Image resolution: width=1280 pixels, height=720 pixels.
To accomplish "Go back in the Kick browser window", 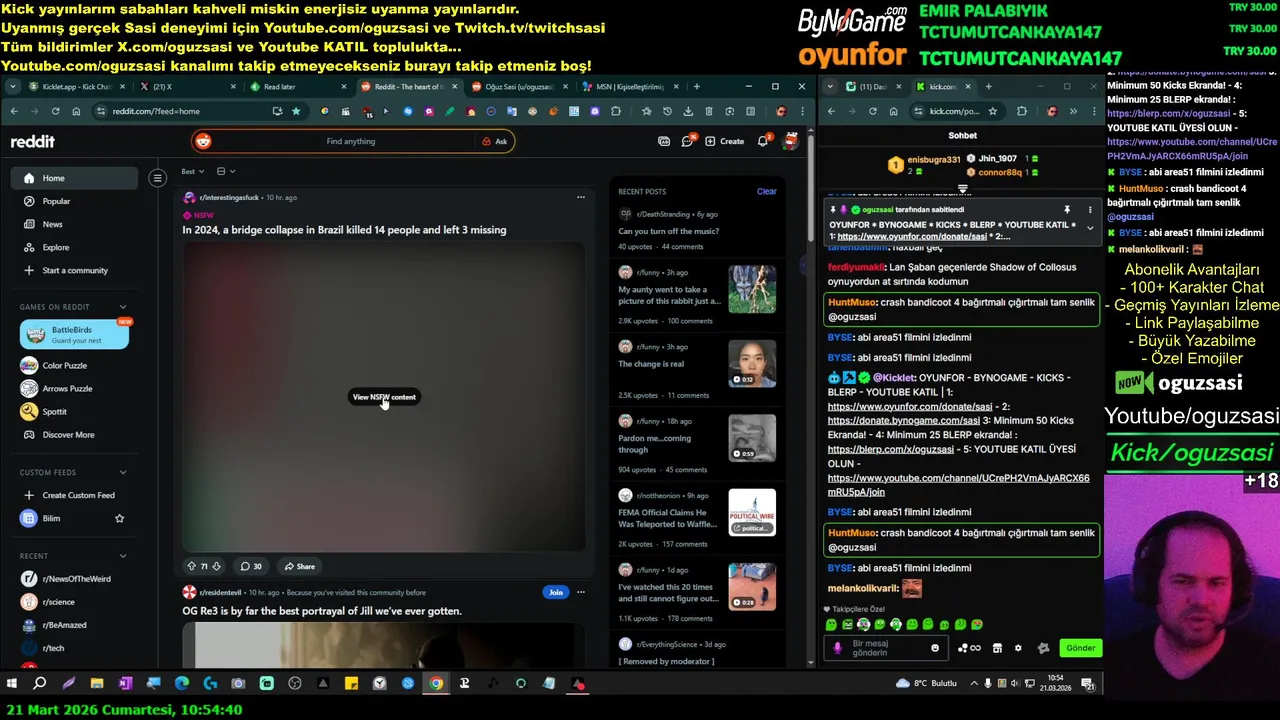I will point(833,111).
